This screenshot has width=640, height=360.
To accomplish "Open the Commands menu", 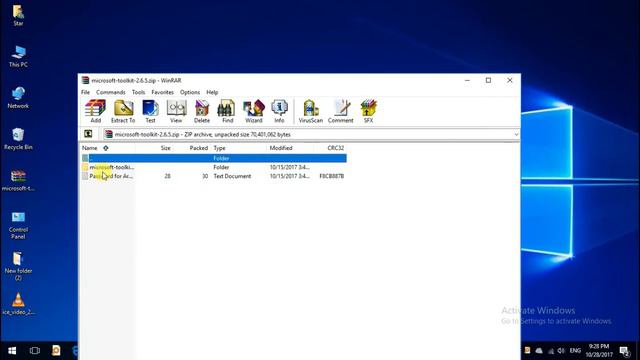I will pos(111,92).
